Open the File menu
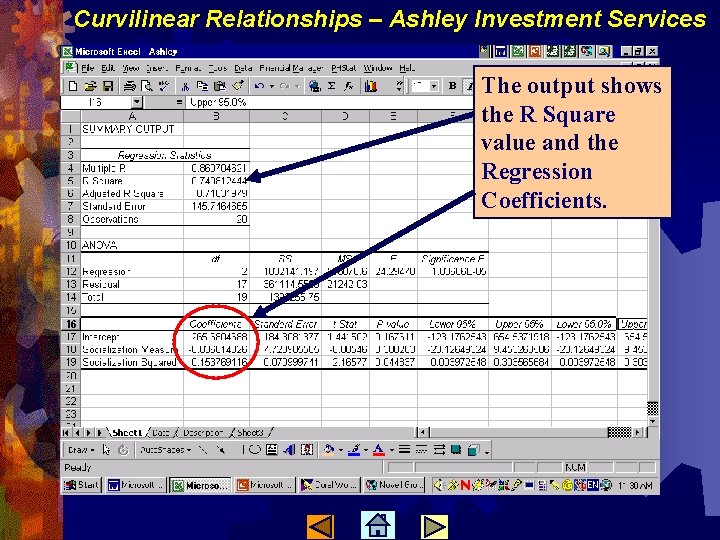 (x=88, y=68)
